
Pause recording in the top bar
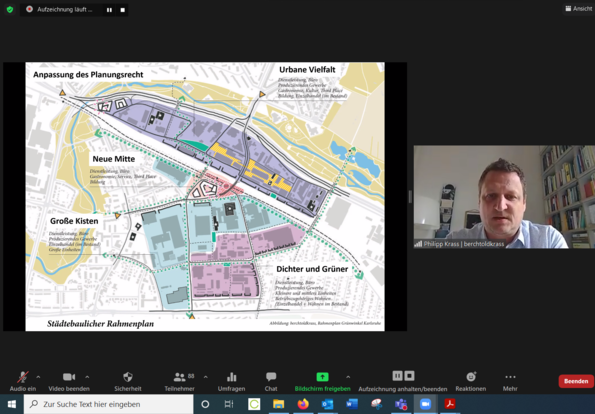pos(109,10)
